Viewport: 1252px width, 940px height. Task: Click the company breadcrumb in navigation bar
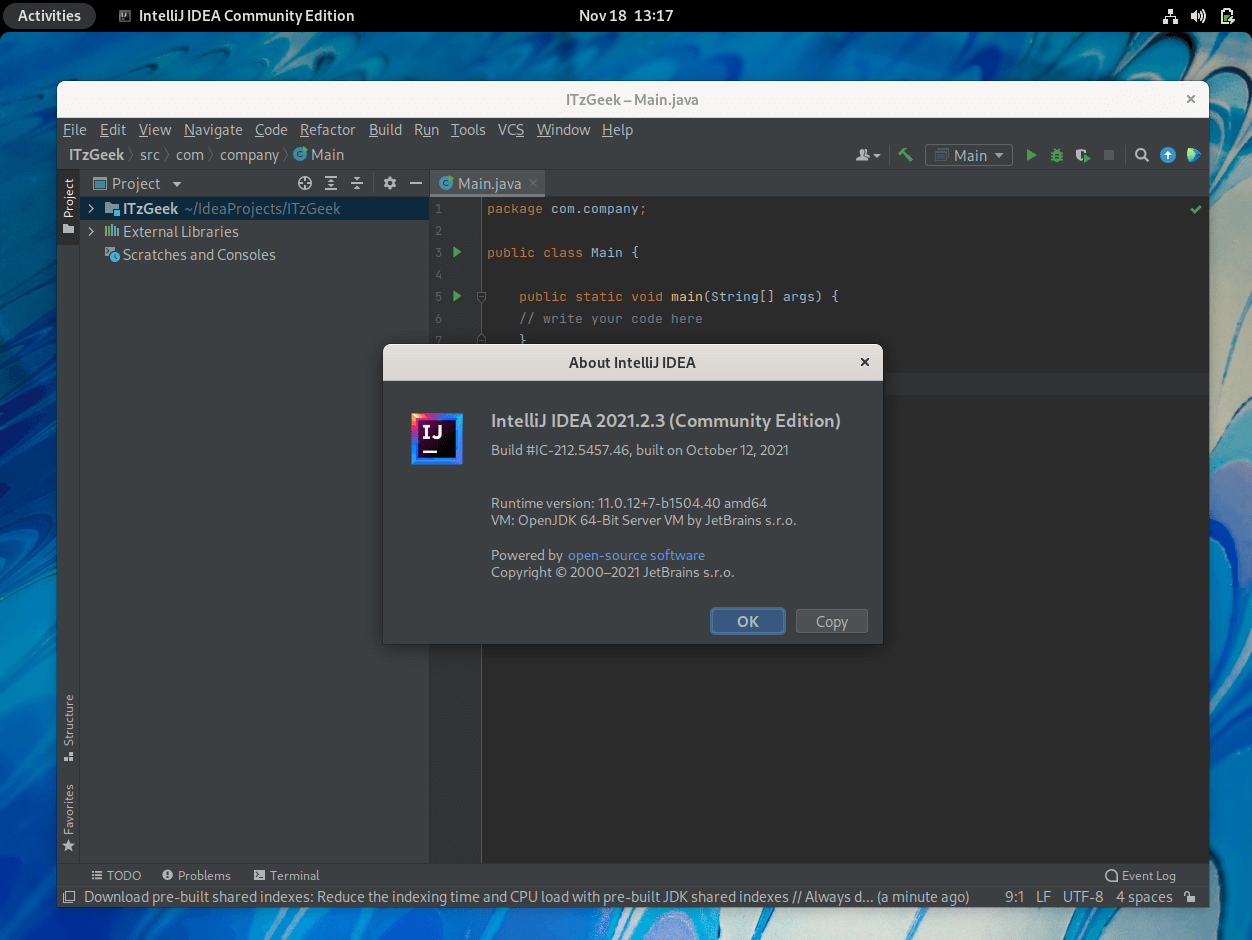point(249,155)
